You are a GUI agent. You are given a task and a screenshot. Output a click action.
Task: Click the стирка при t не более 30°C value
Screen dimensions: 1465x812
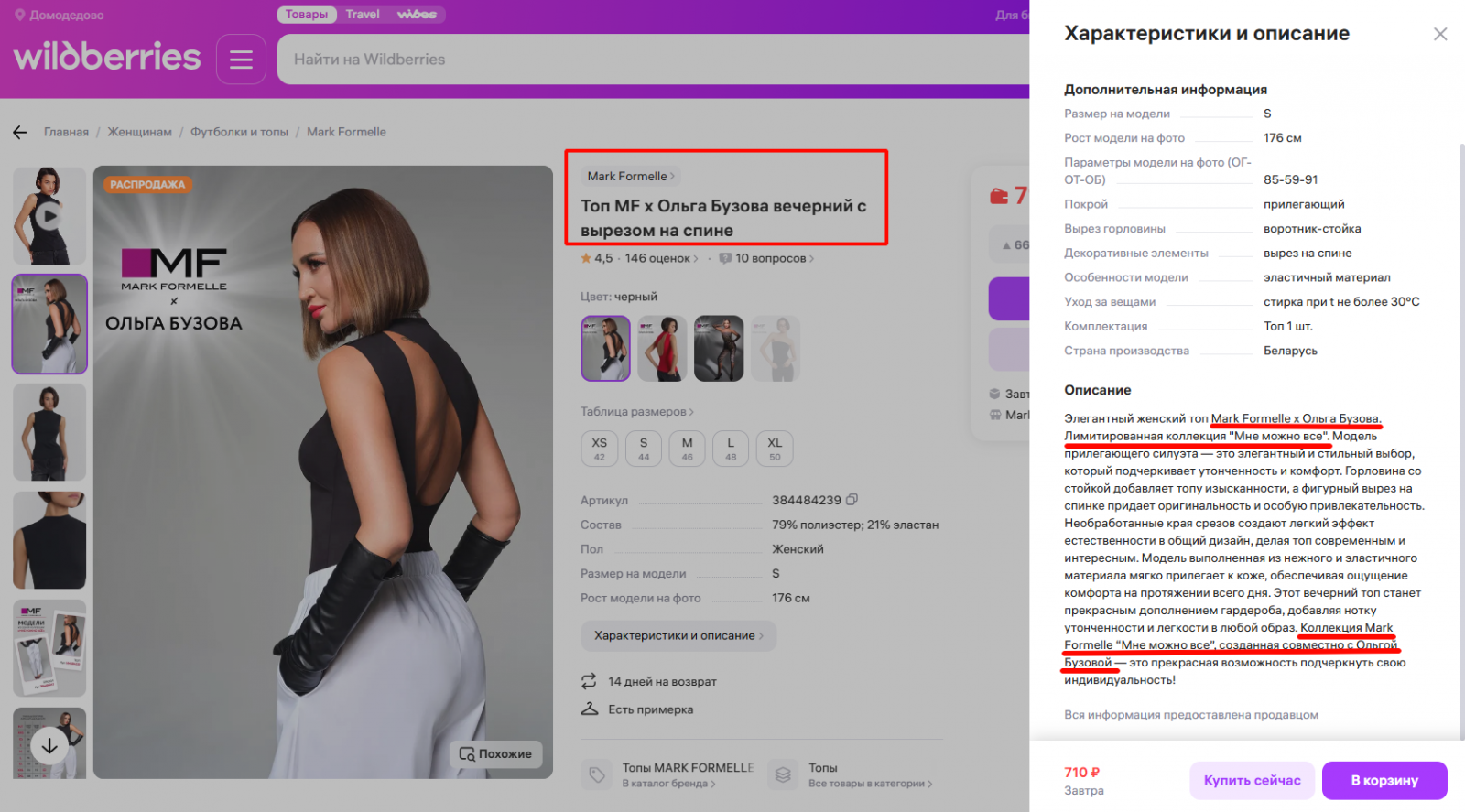coord(1341,302)
